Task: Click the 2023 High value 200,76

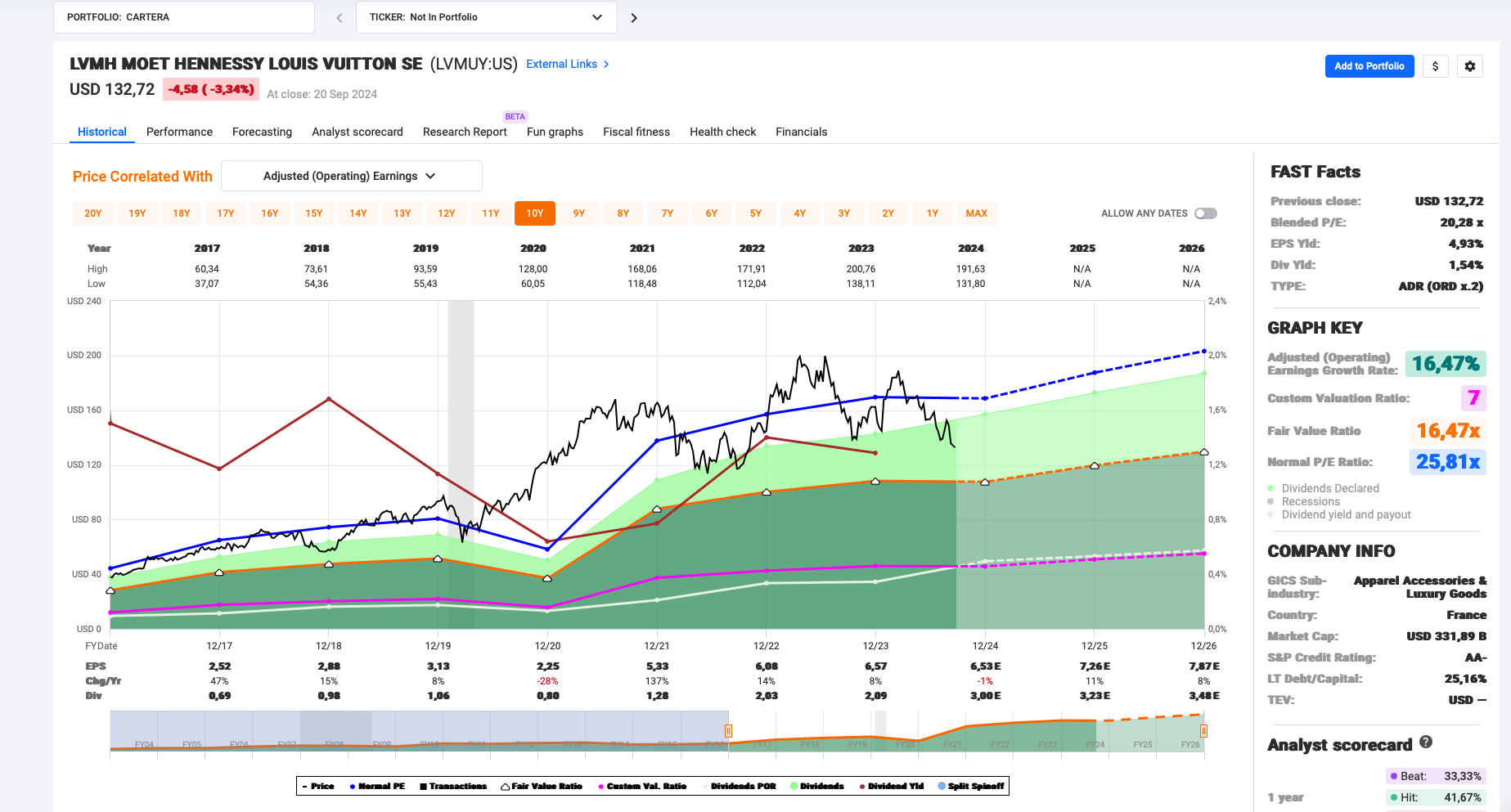Action: (x=861, y=269)
